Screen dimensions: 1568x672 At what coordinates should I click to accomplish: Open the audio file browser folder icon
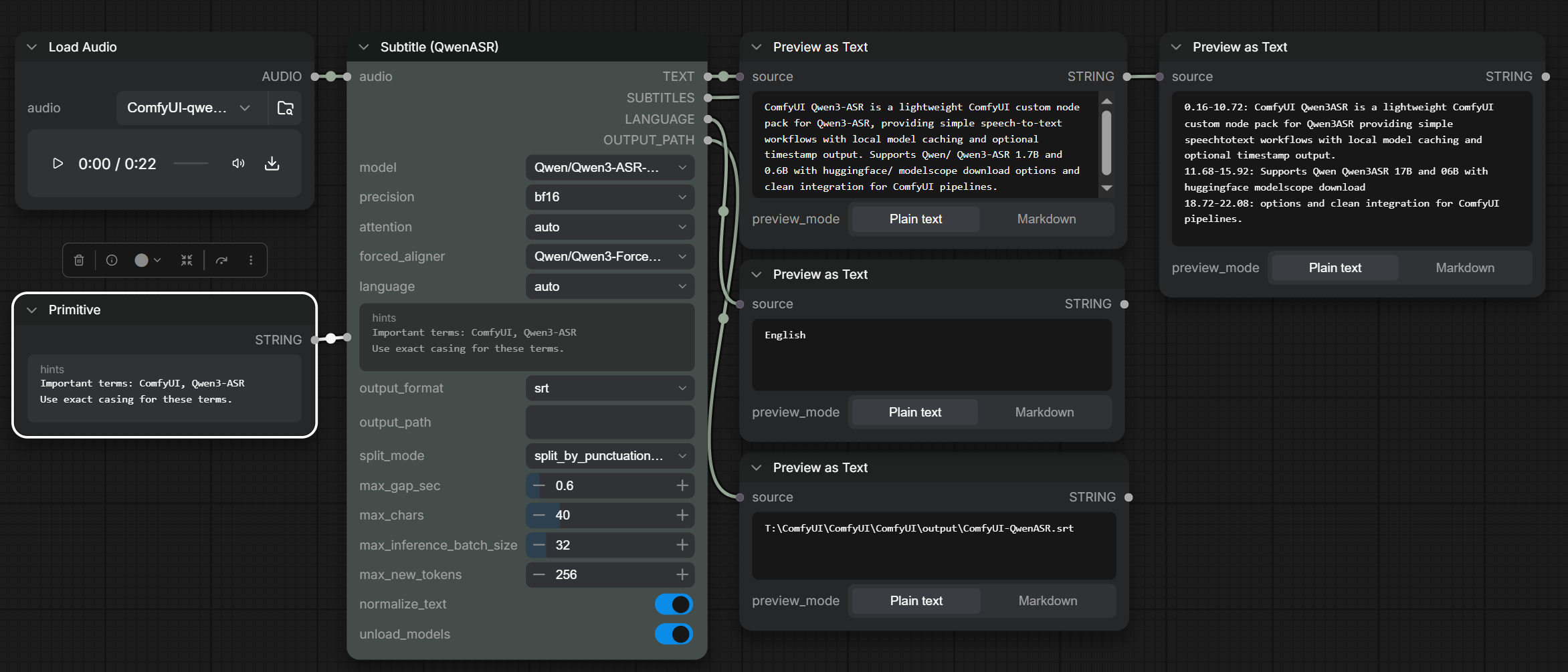(x=286, y=108)
